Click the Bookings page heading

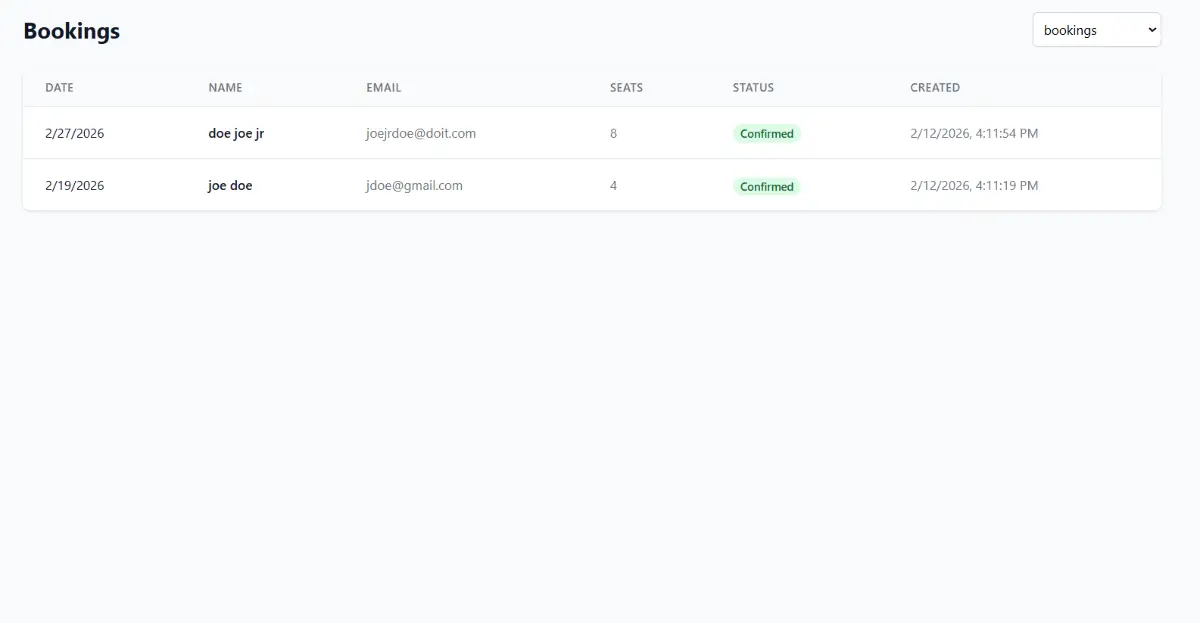point(71,31)
